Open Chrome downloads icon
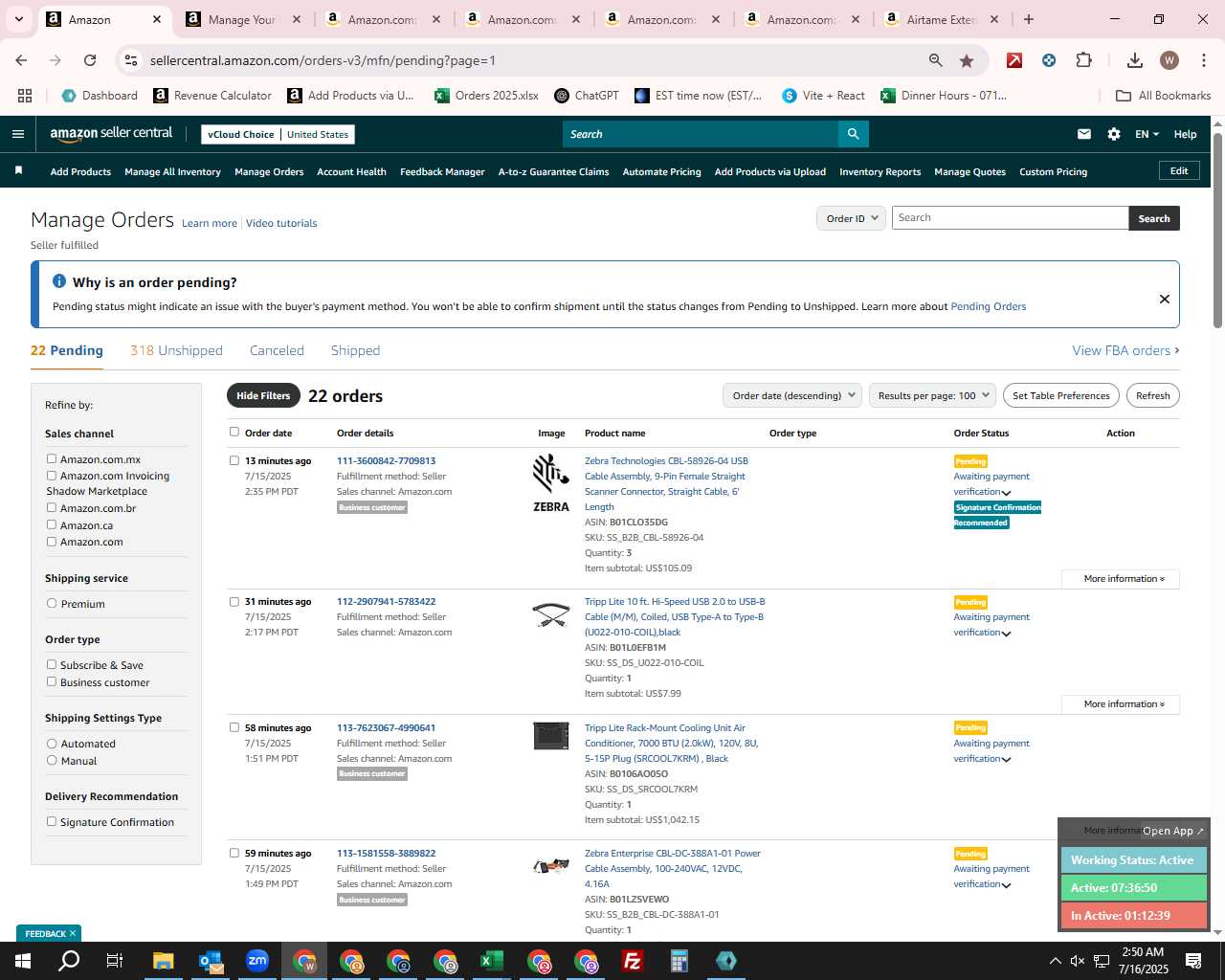The height and width of the screenshot is (980, 1225). coord(1135,60)
